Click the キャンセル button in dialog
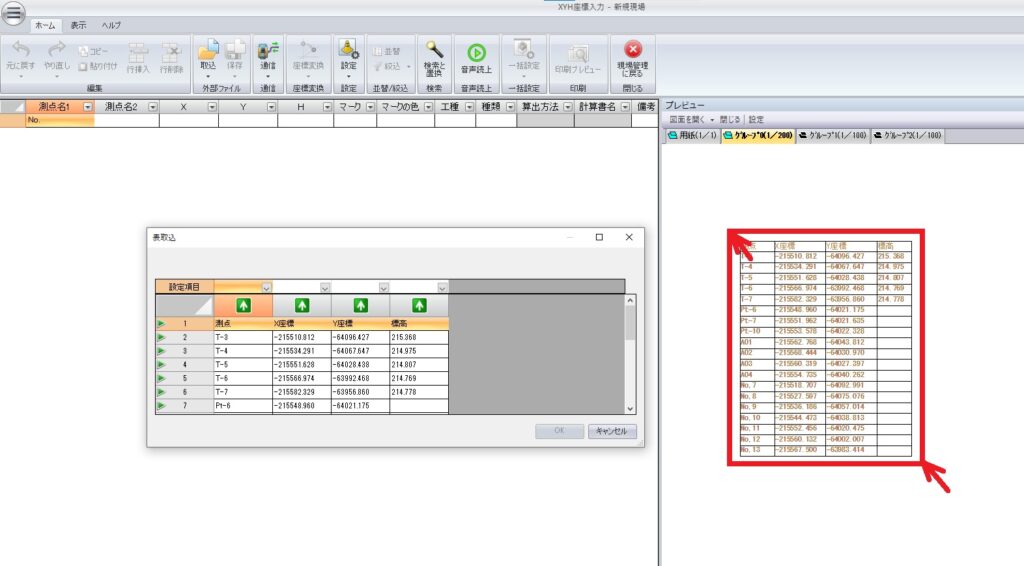The width and height of the screenshot is (1024, 566). pyautogui.click(x=610, y=431)
